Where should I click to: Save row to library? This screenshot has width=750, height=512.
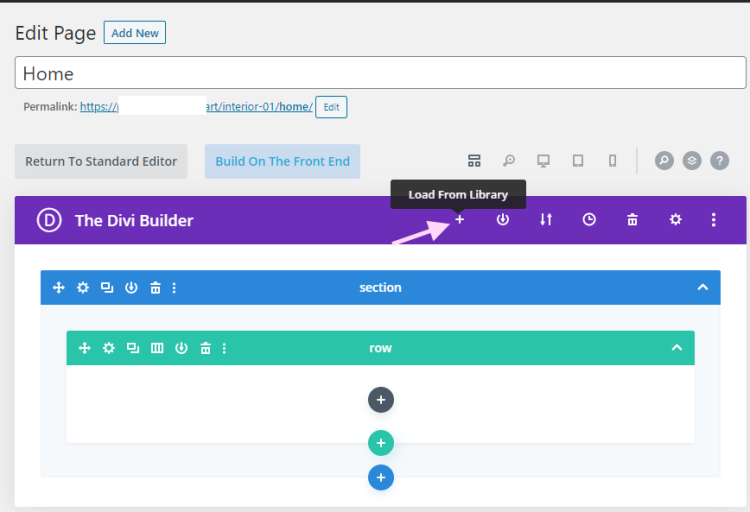[181, 348]
